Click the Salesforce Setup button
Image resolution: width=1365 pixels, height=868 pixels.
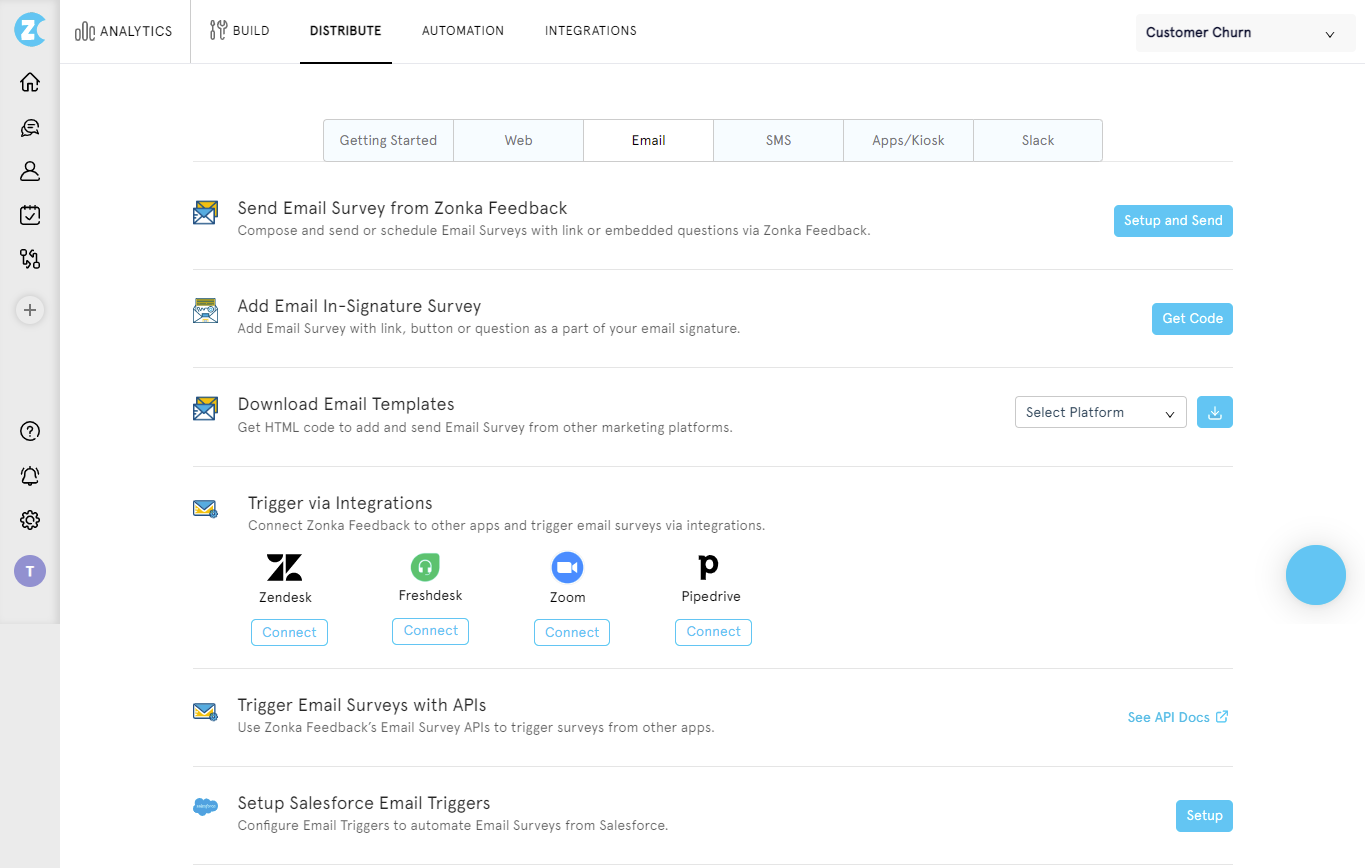pos(1204,816)
